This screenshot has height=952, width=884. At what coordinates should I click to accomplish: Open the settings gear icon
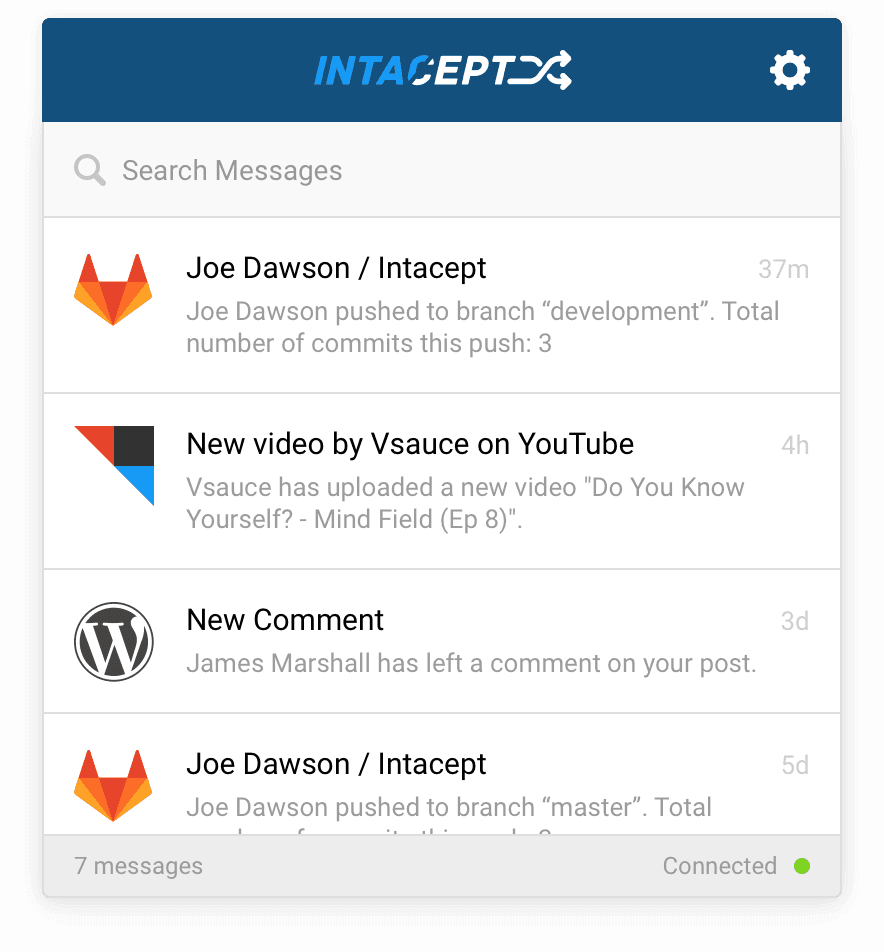point(789,69)
